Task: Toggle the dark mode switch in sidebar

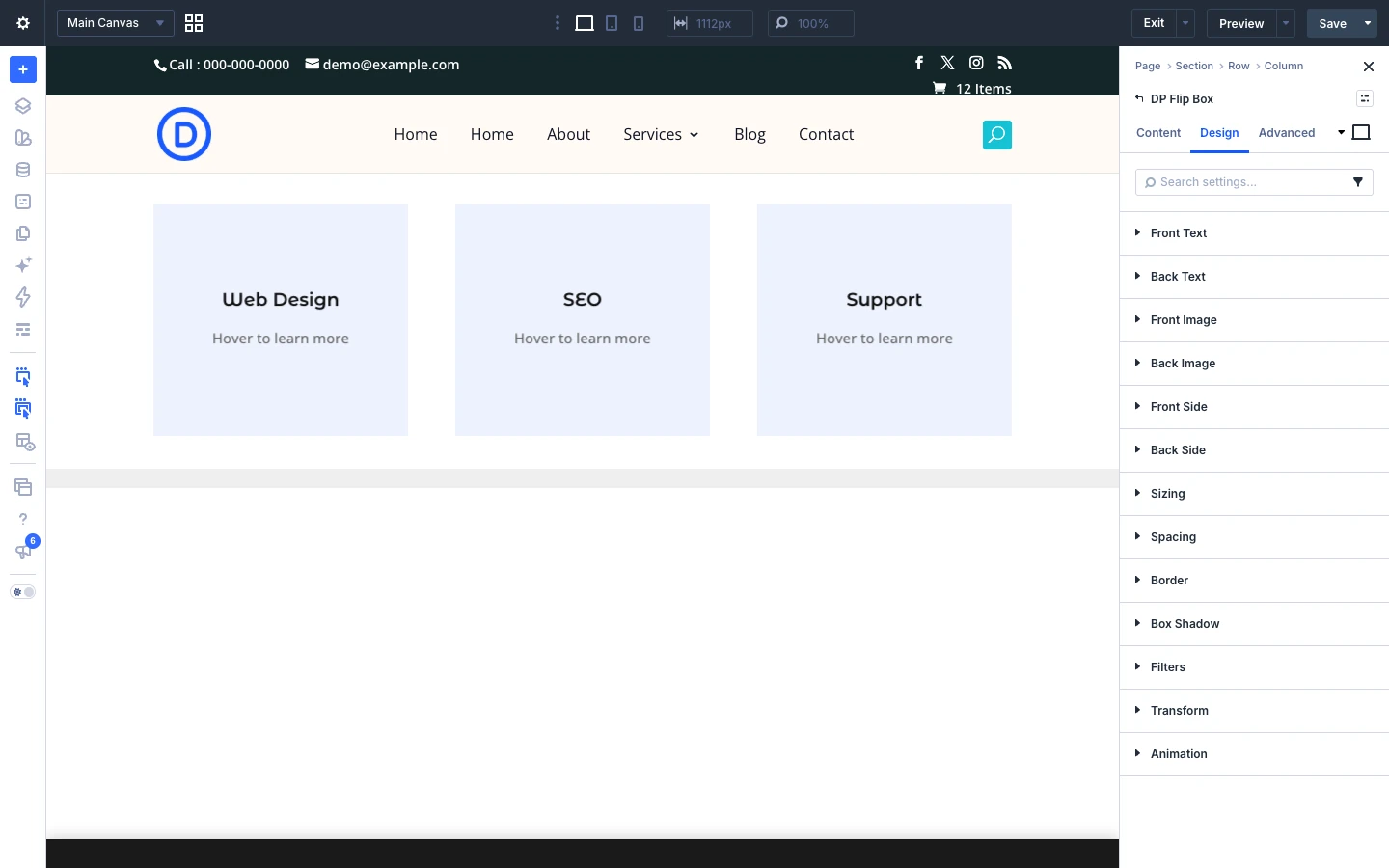Action: pyautogui.click(x=23, y=592)
